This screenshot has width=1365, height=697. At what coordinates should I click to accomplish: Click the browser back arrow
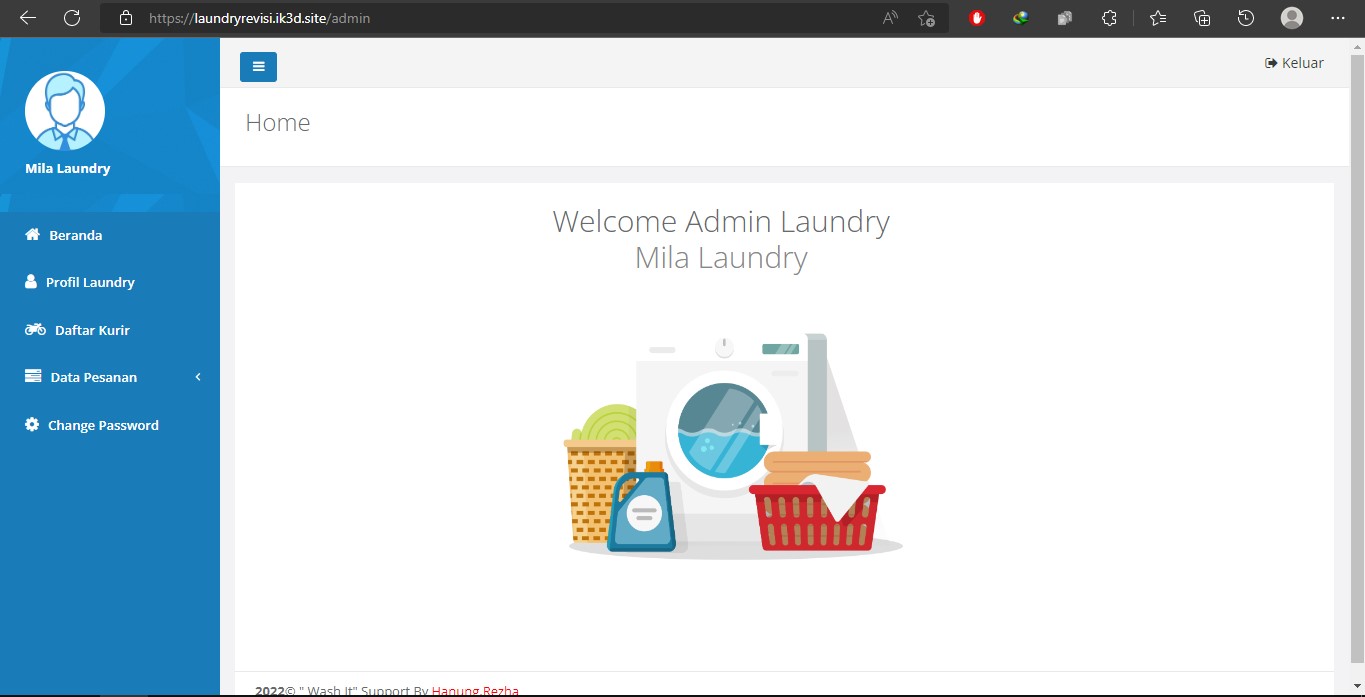pyautogui.click(x=28, y=18)
